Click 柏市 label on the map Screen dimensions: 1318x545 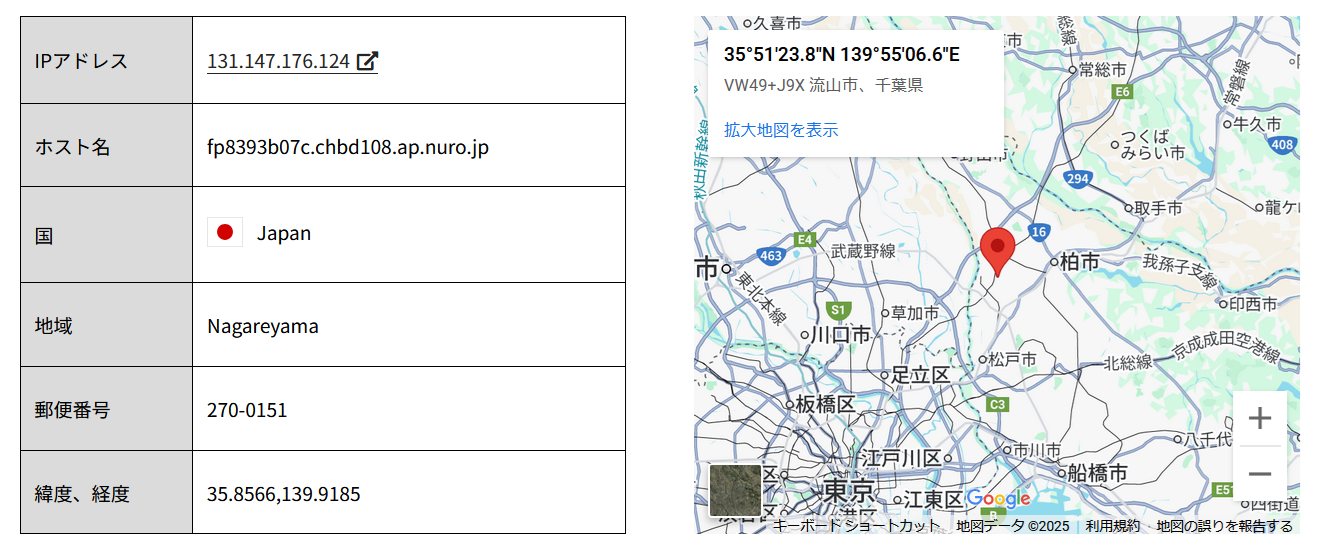click(1080, 261)
